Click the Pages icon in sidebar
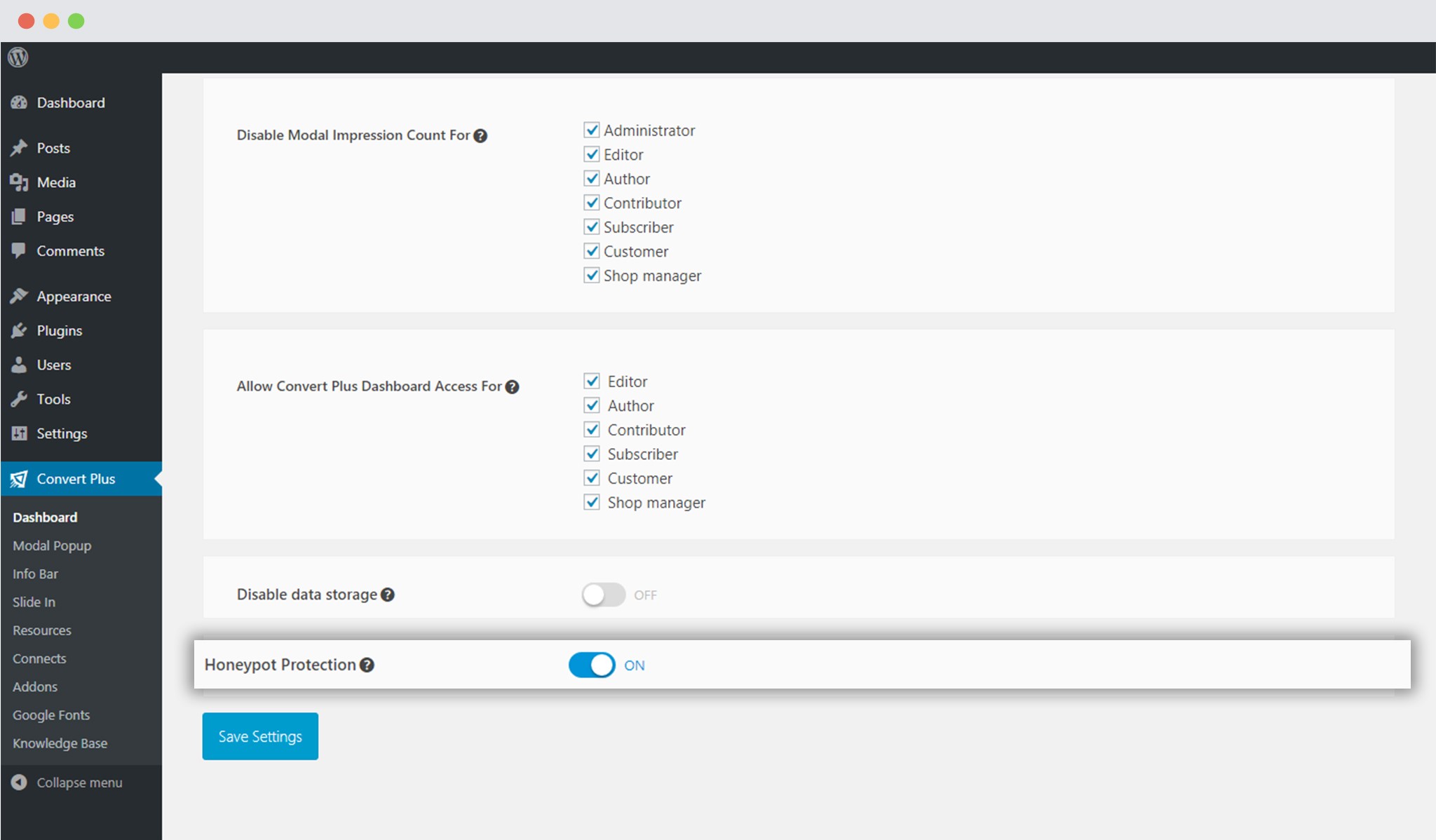Viewport: 1436px width, 840px height. tap(19, 217)
